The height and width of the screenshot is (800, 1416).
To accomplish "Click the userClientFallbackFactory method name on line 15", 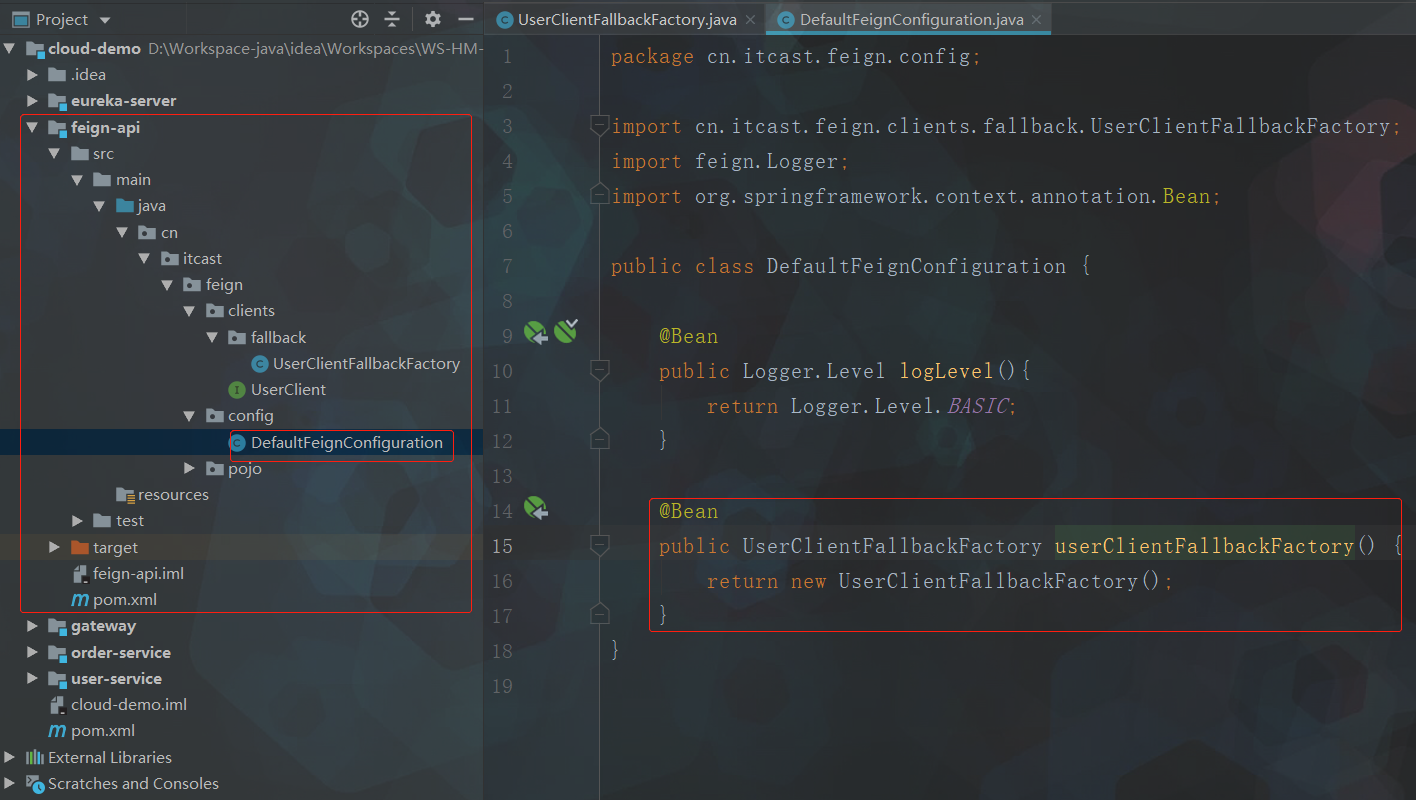I will click(1204, 546).
